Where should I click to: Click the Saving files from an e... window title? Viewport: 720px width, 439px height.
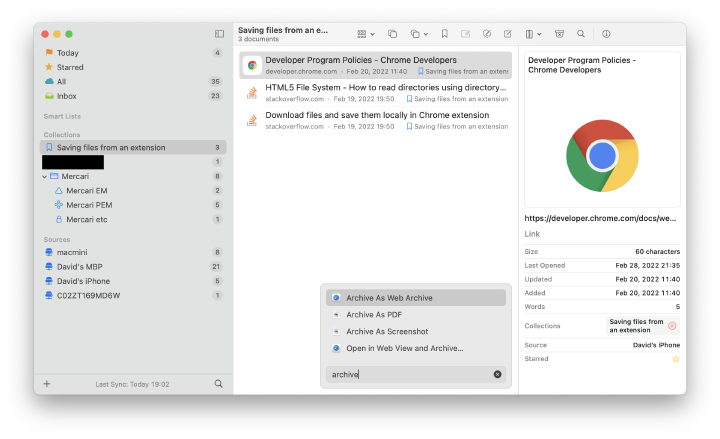283,30
